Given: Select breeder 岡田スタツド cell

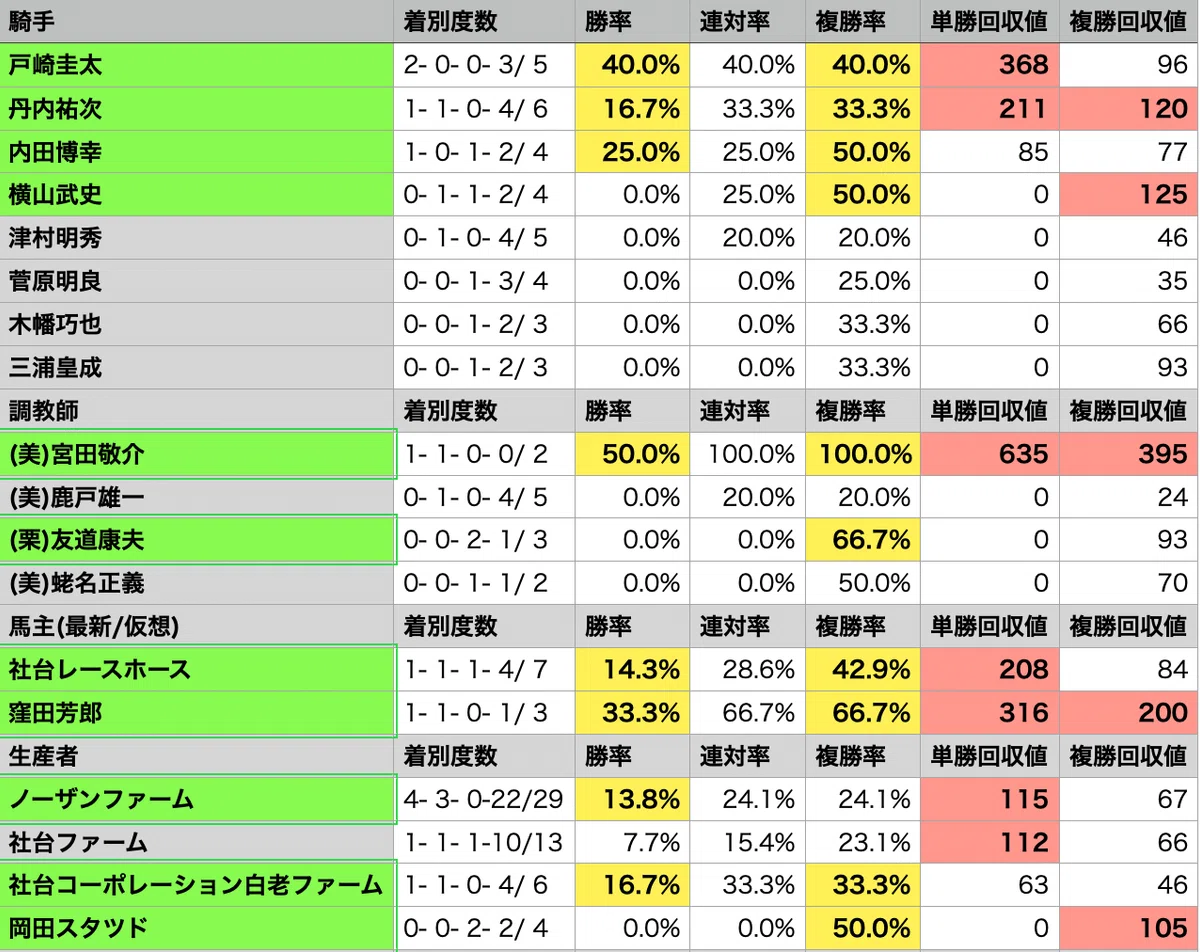Looking at the screenshot, I should click(197, 928).
